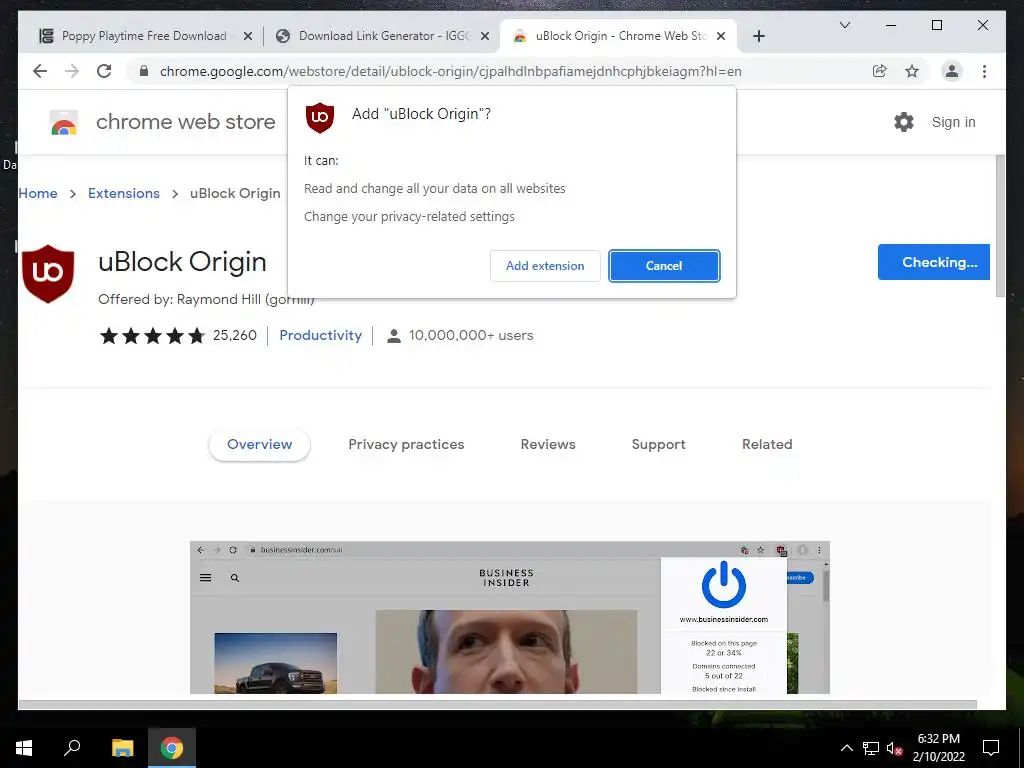Click 'Change your privacy-related settings' text
Screen dimensions: 1024x768
tap(409, 217)
